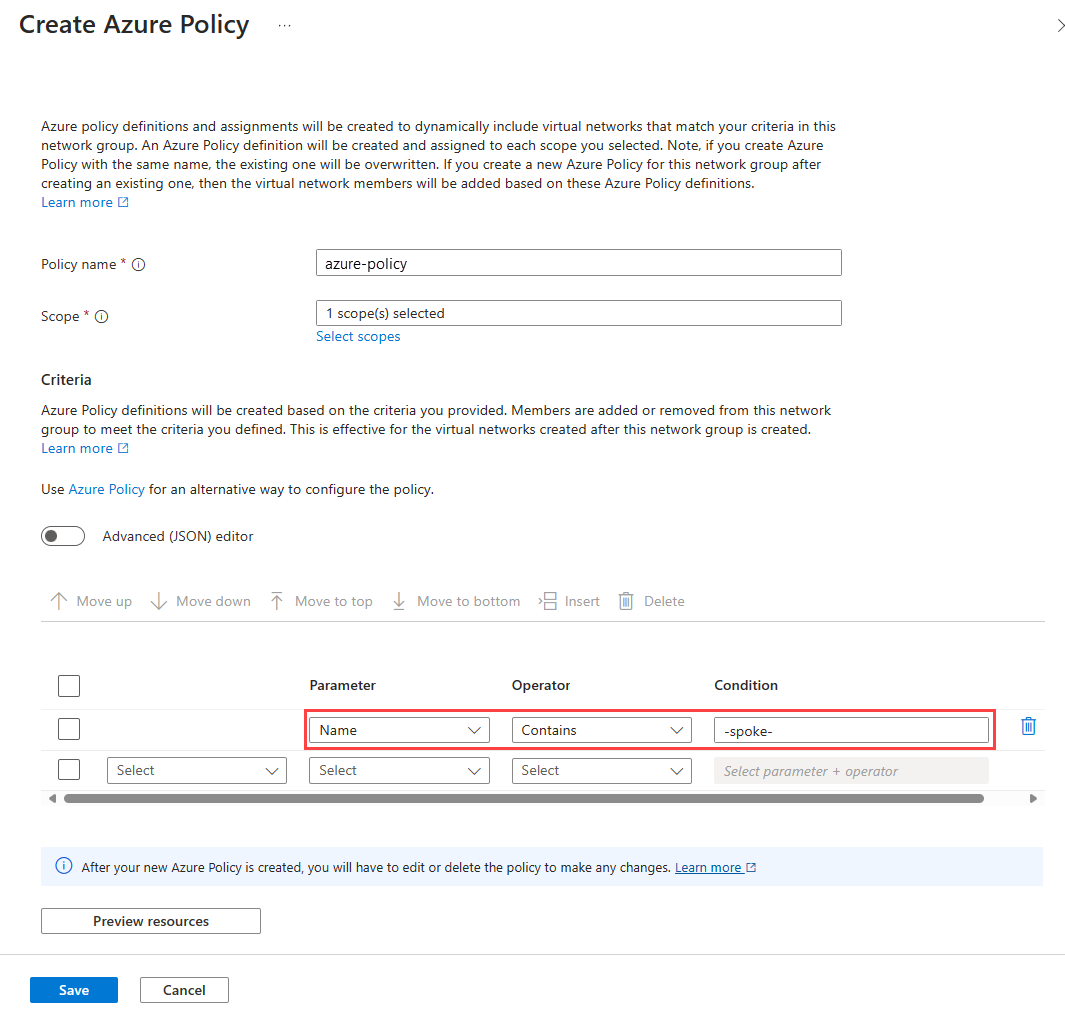This screenshot has height=1016, width=1065.
Task: Click the Select scopes link
Action: [x=358, y=336]
